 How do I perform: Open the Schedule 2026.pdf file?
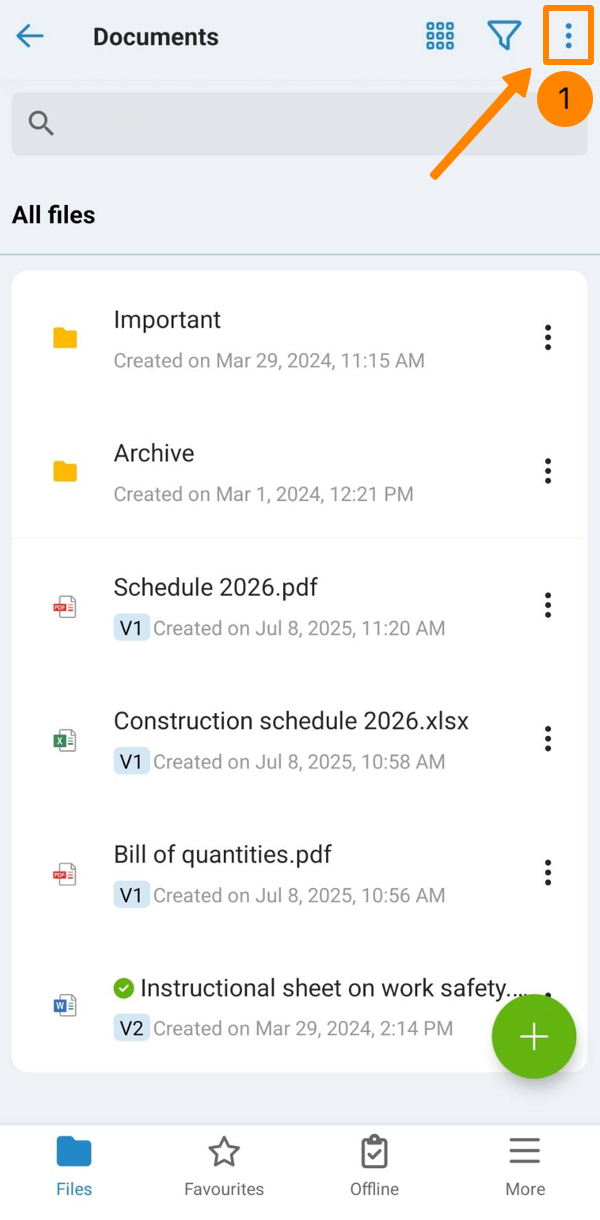[x=215, y=588]
